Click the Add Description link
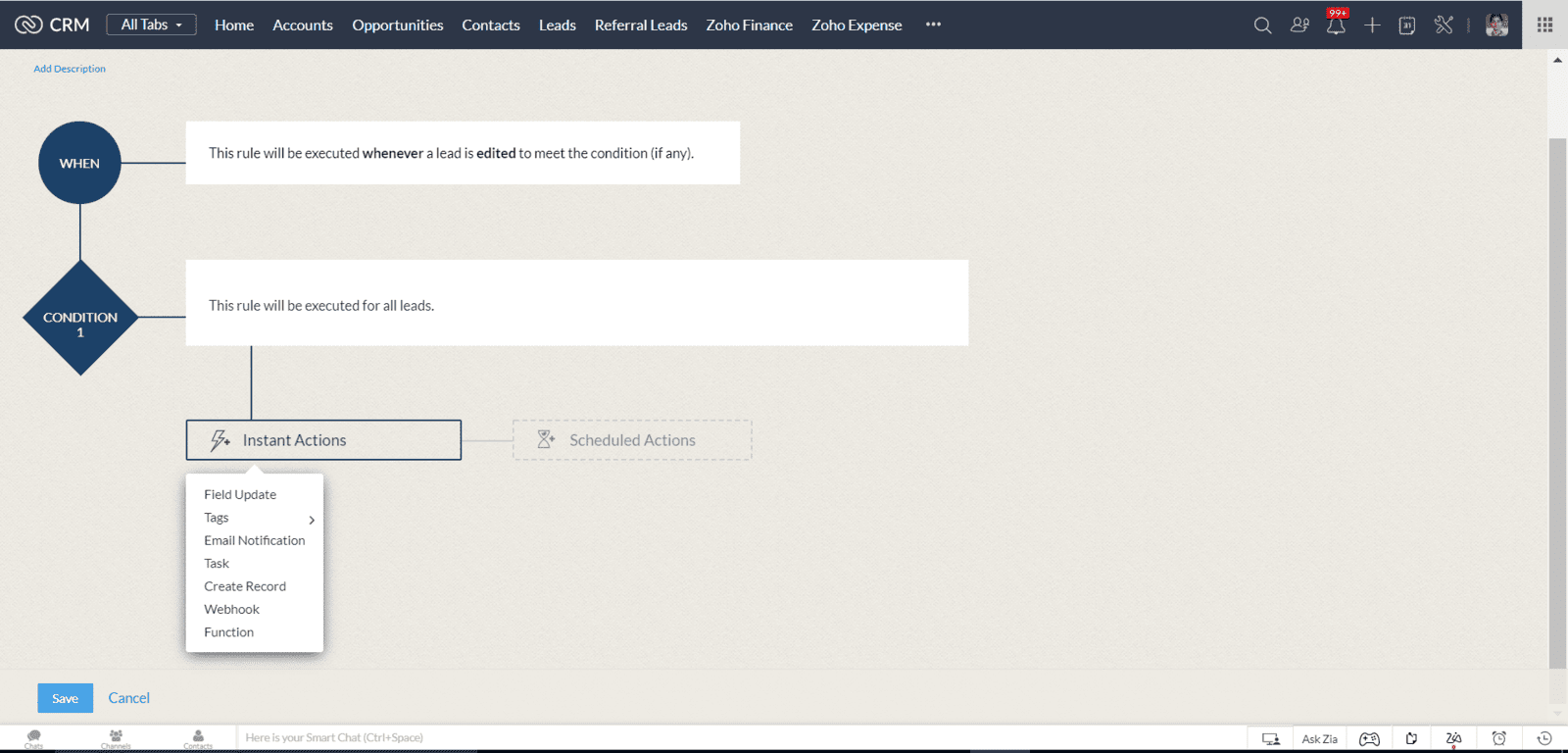 [70, 69]
